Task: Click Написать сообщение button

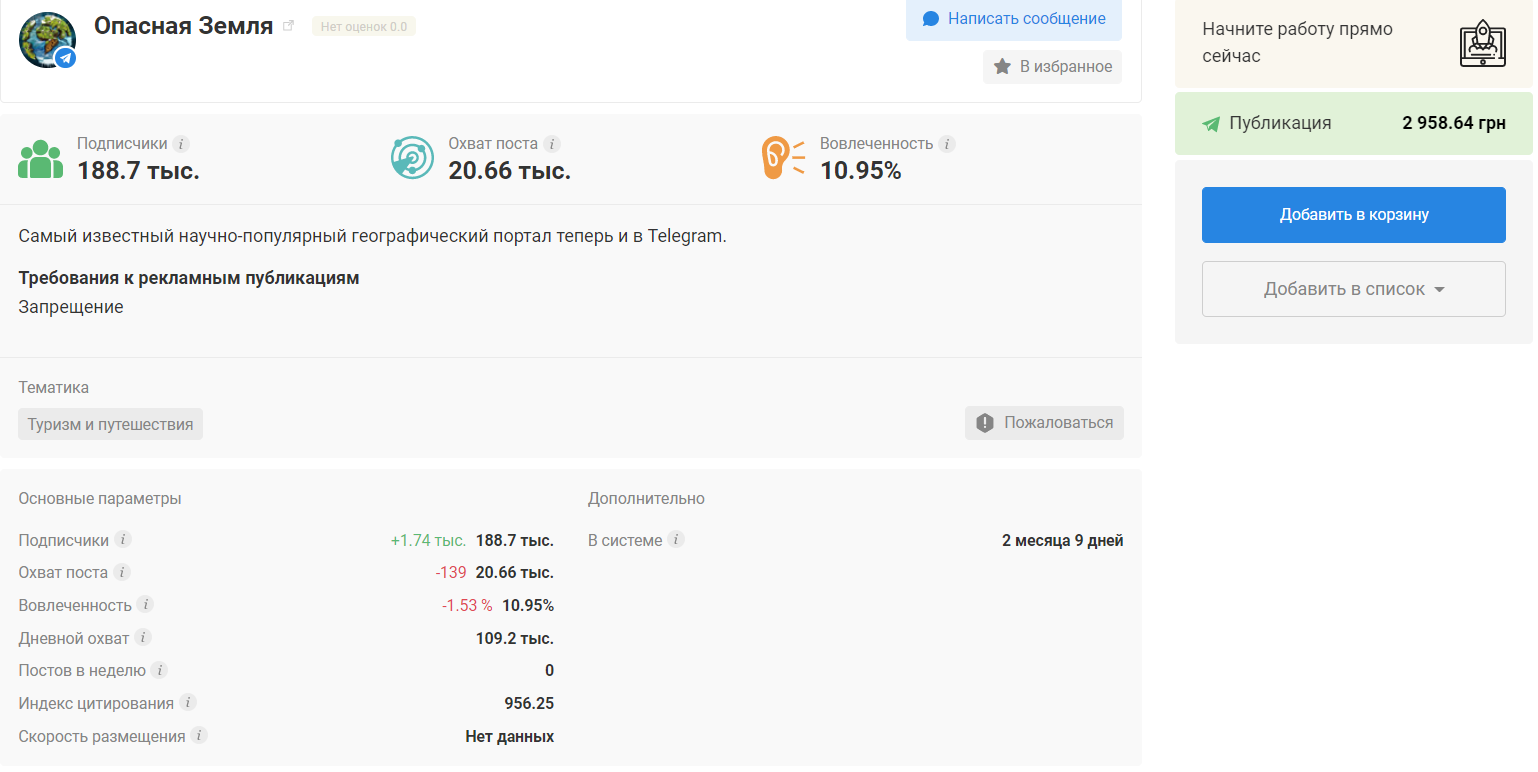Action: [x=1013, y=19]
